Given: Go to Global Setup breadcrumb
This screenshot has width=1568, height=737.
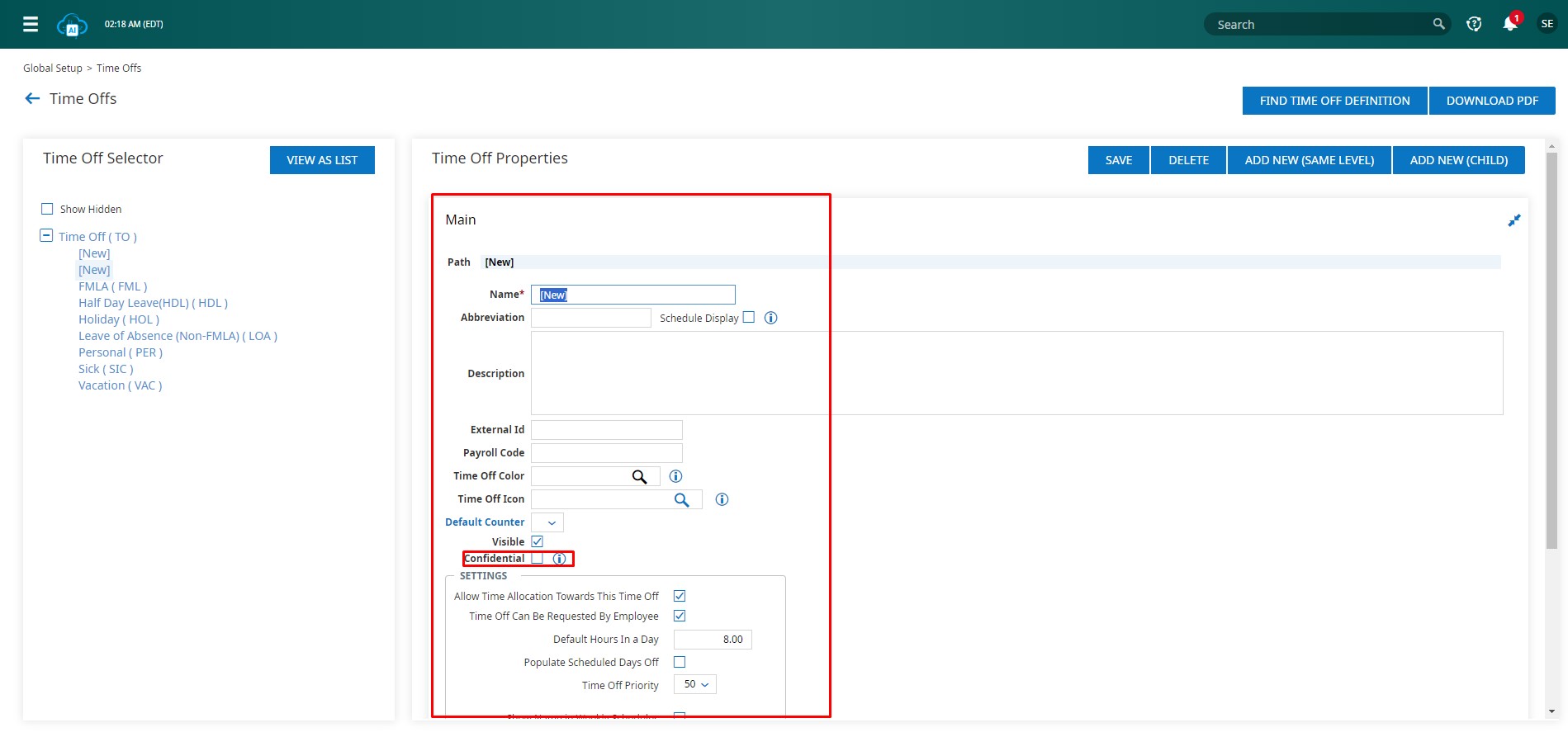Looking at the screenshot, I should (52, 69).
